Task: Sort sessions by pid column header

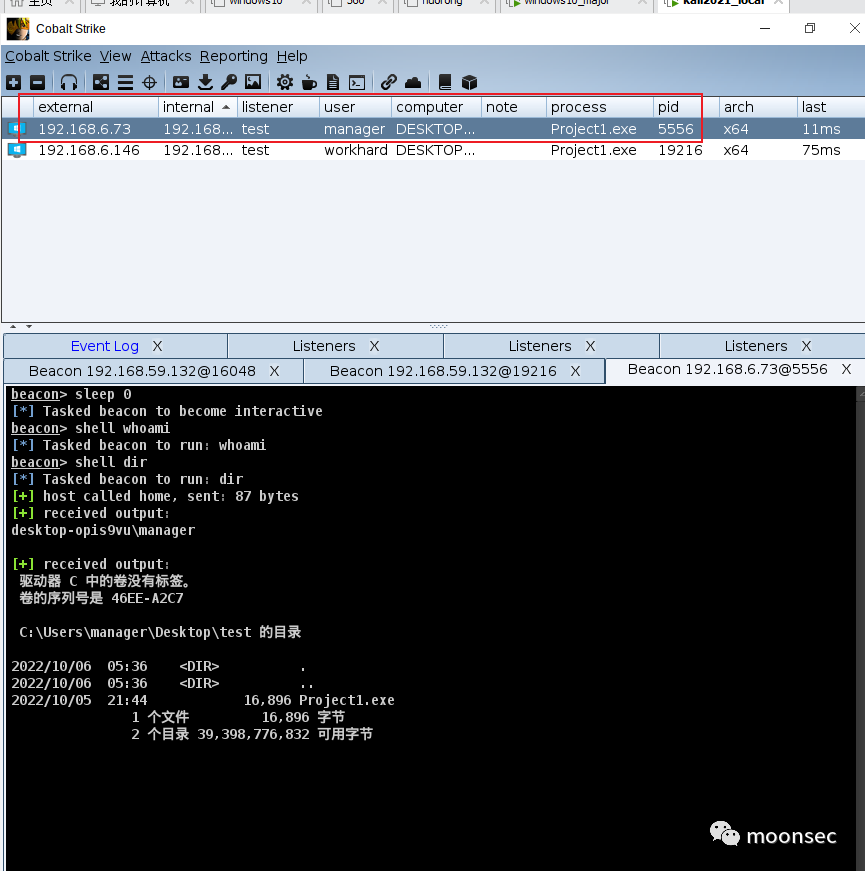Action: (686, 107)
